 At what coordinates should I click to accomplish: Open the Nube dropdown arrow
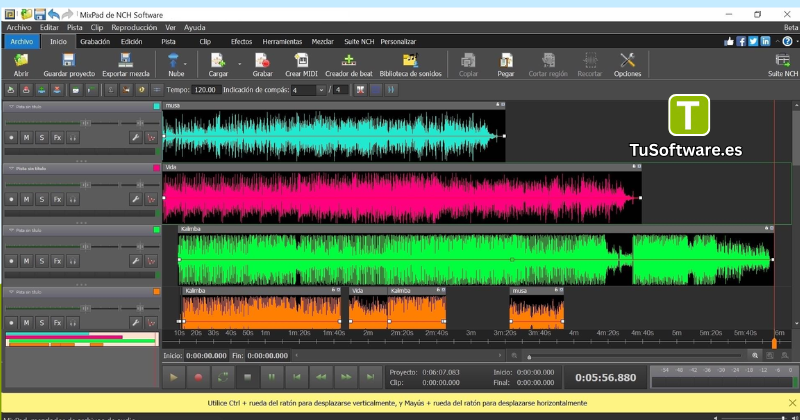pyautogui.click(x=185, y=64)
